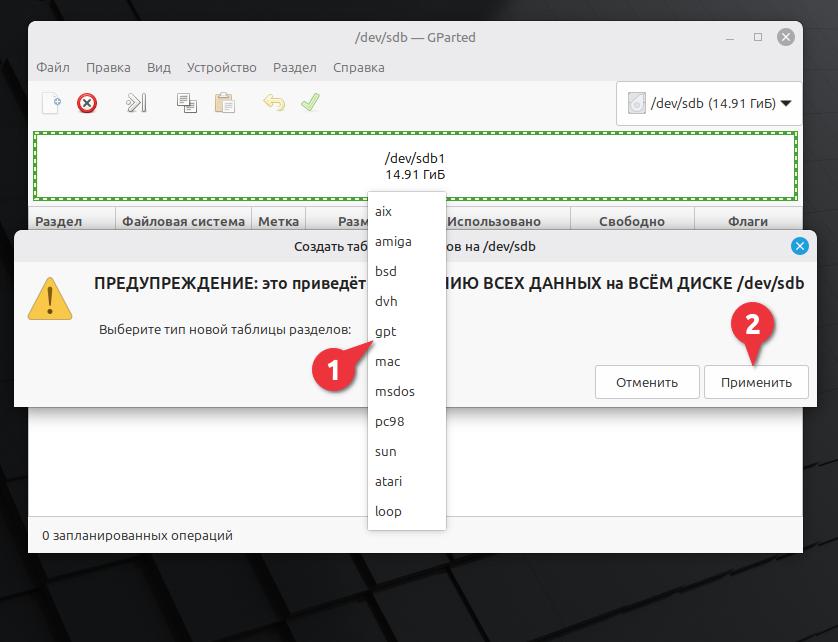
Task: Click the Файловая система column header
Action: [183, 221]
